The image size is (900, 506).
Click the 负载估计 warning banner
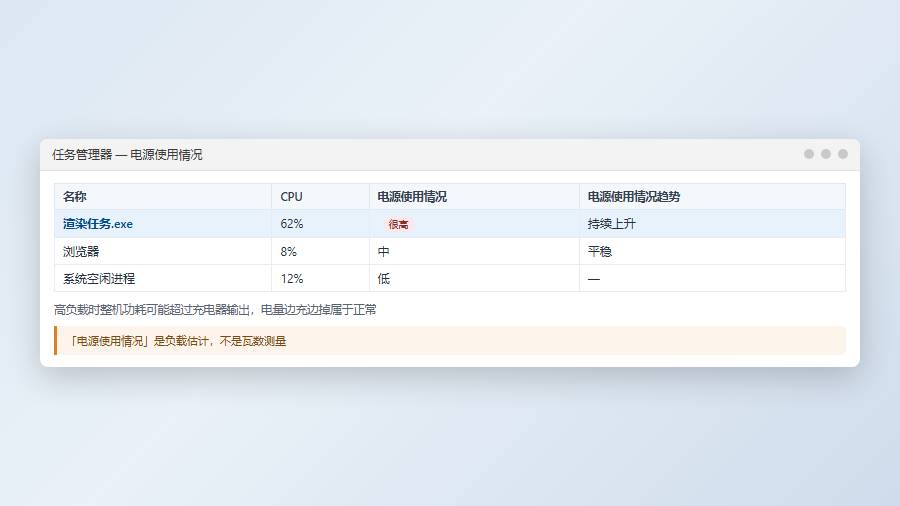click(450, 341)
